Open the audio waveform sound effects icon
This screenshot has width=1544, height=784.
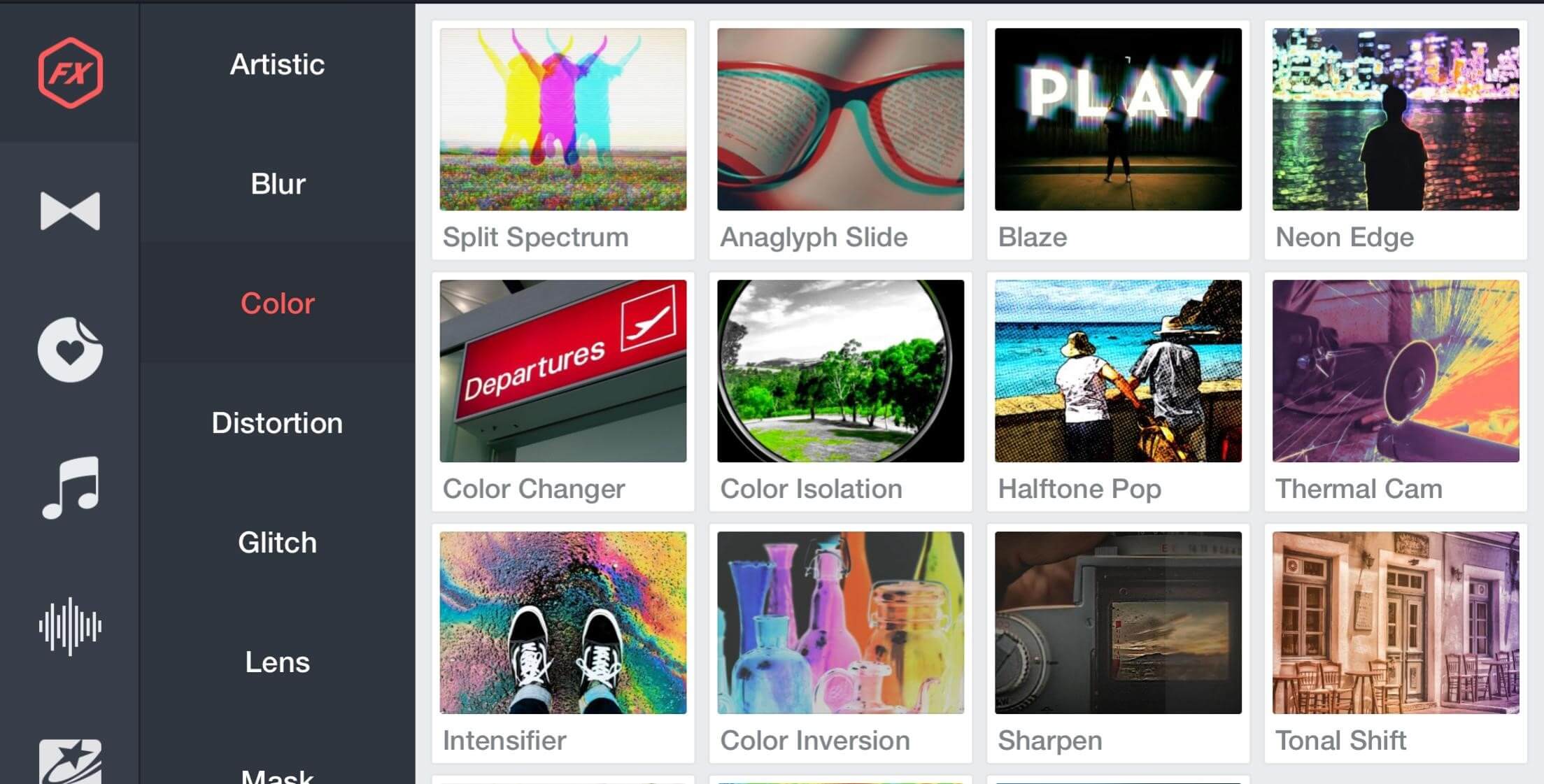[70, 626]
